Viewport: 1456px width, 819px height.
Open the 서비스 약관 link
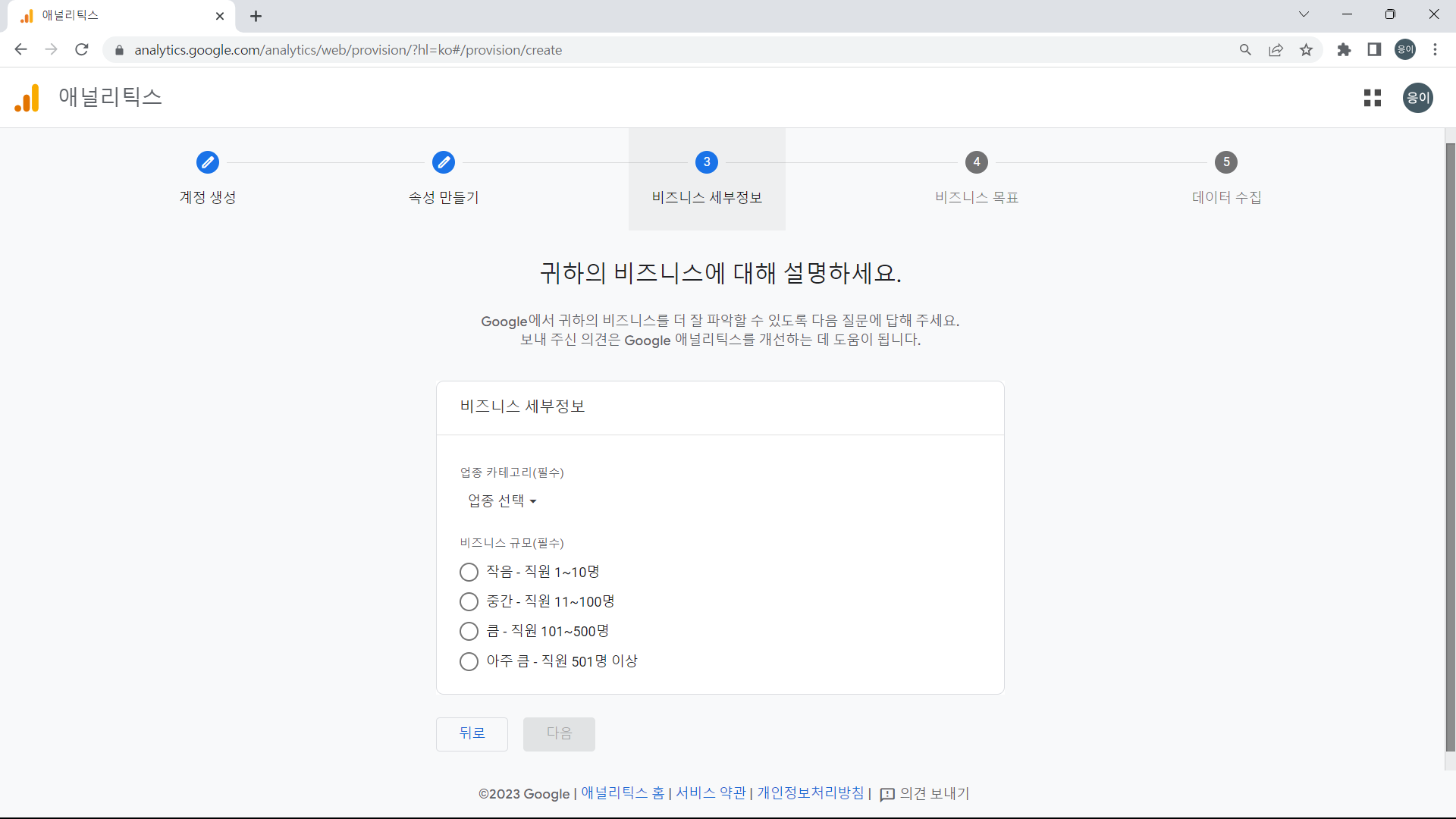711,793
